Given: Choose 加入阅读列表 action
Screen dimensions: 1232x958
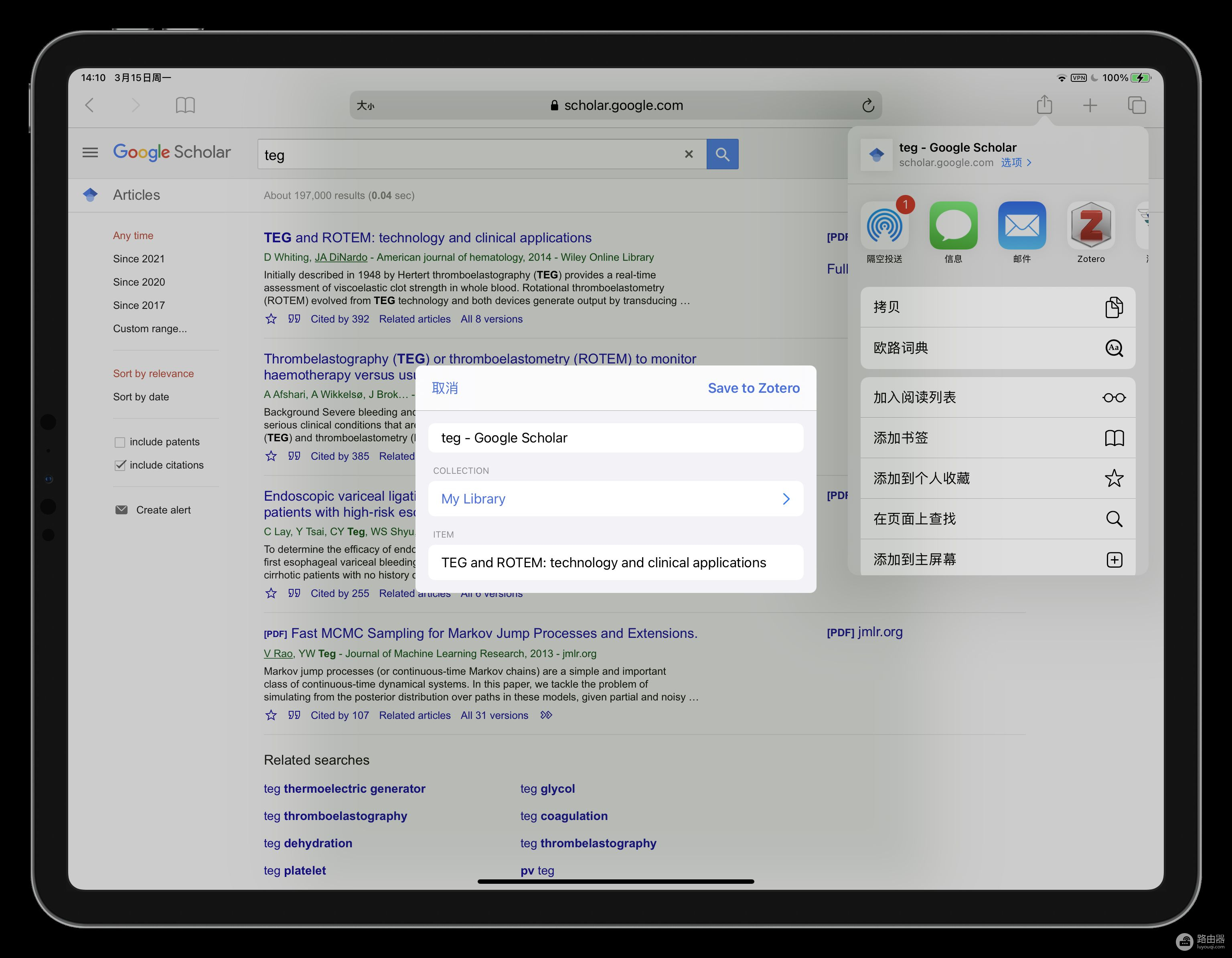Looking at the screenshot, I should click(x=997, y=397).
